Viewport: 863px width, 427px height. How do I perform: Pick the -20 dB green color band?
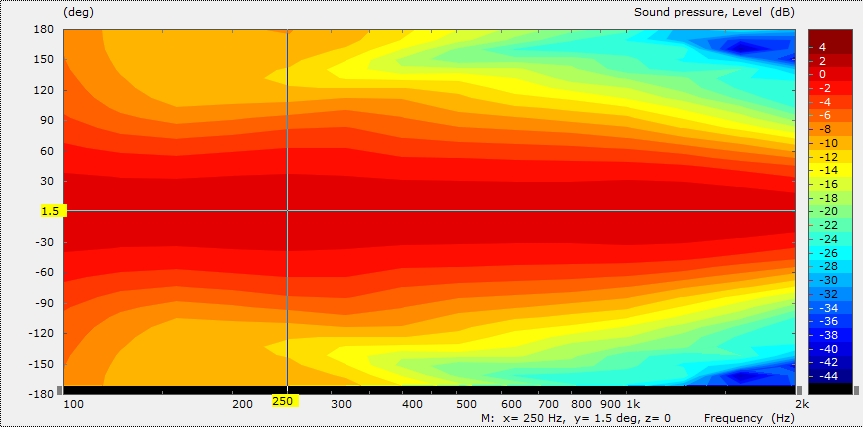(x=829, y=211)
